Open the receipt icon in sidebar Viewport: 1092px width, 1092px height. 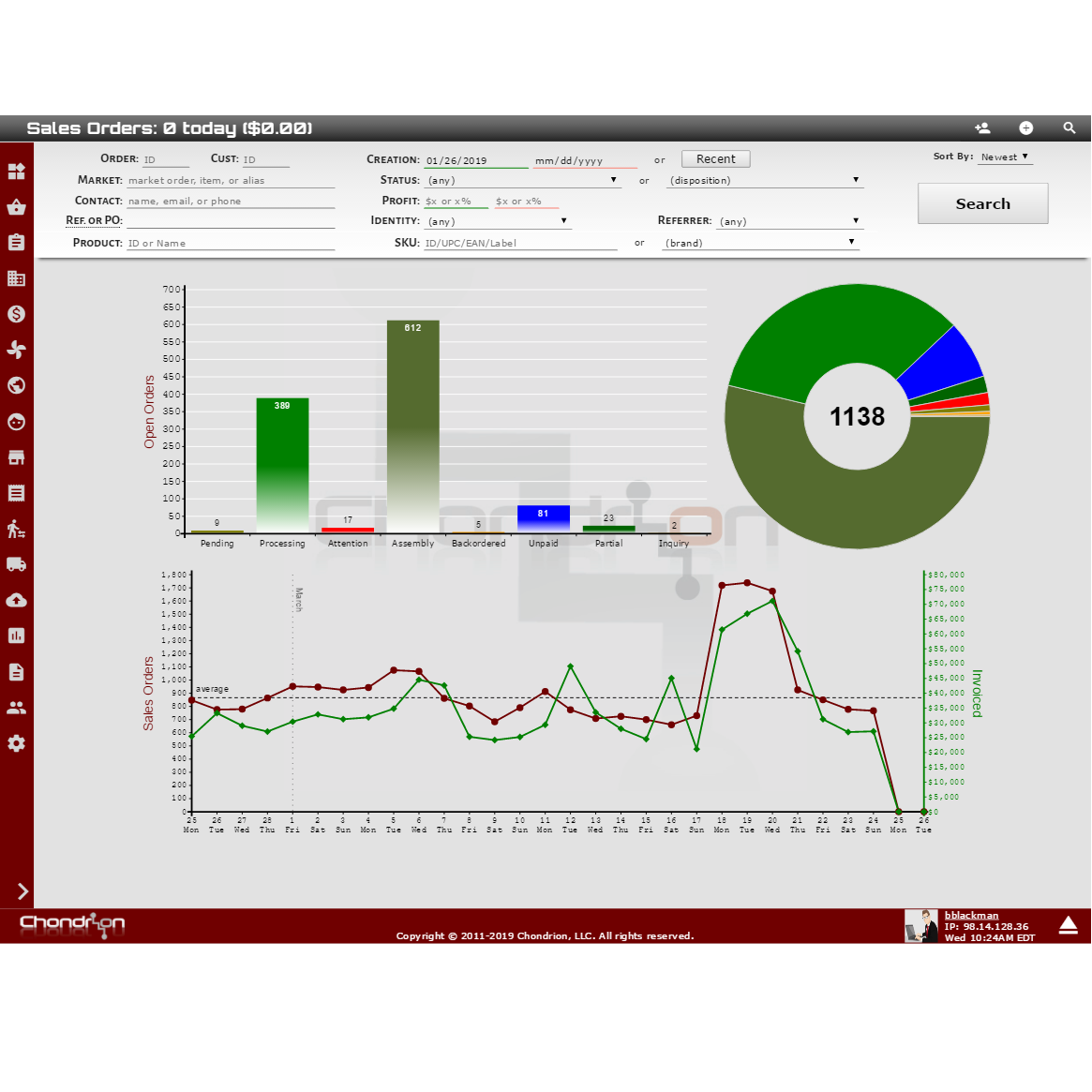pyautogui.click(x=17, y=493)
